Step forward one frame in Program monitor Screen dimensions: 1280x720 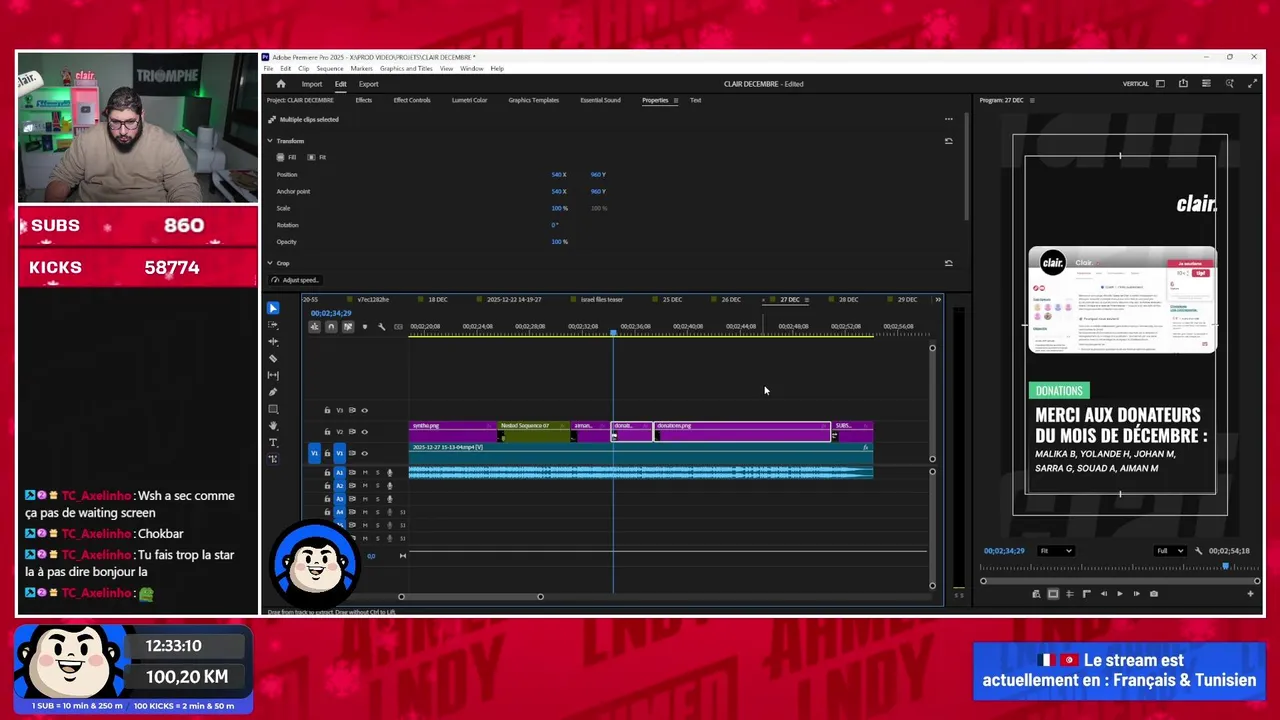point(1136,594)
